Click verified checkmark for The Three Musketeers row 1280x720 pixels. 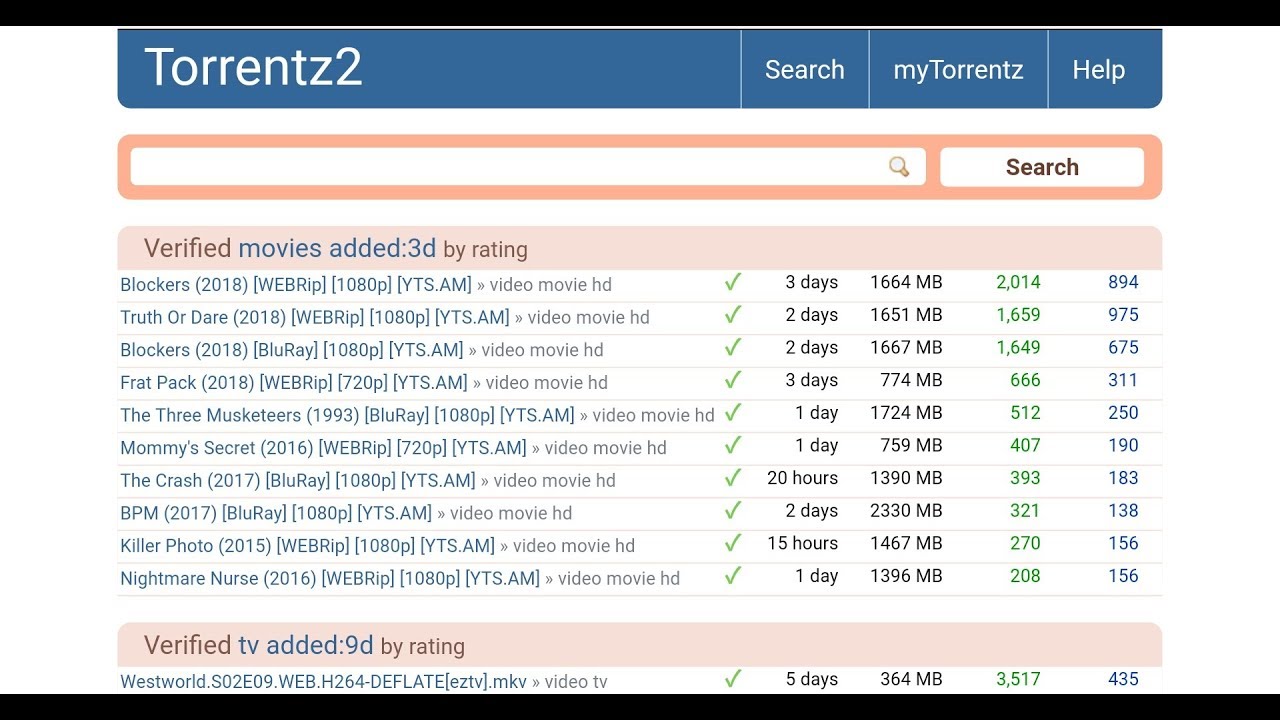tap(733, 413)
